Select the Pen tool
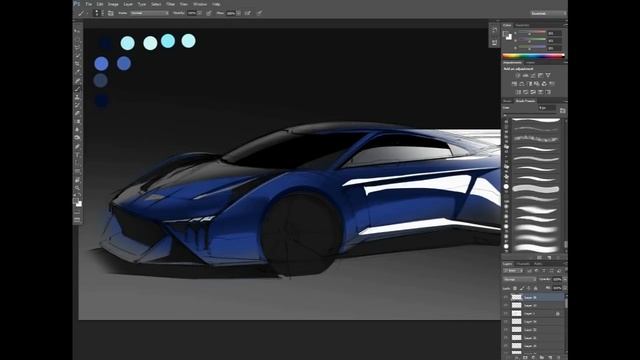The height and width of the screenshot is (360, 640). tap(77, 146)
